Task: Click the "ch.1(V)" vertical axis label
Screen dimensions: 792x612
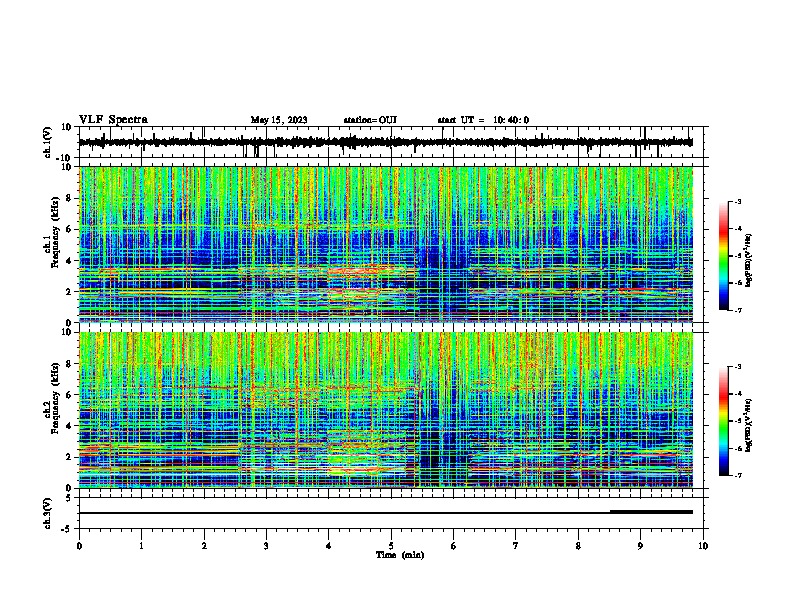Action: click(x=48, y=142)
